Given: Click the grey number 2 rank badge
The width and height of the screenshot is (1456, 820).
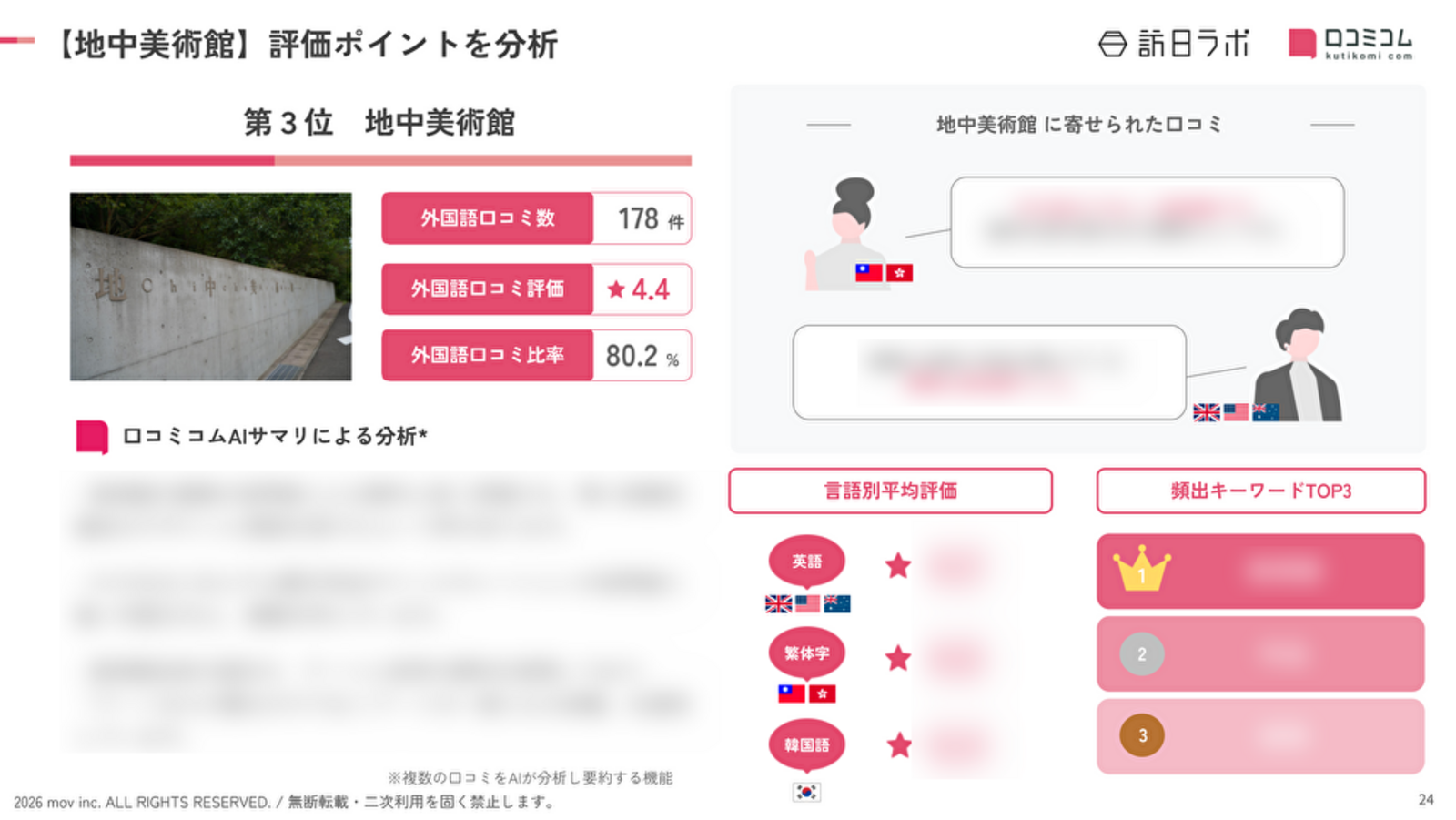Looking at the screenshot, I should click(x=1142, y=653).
